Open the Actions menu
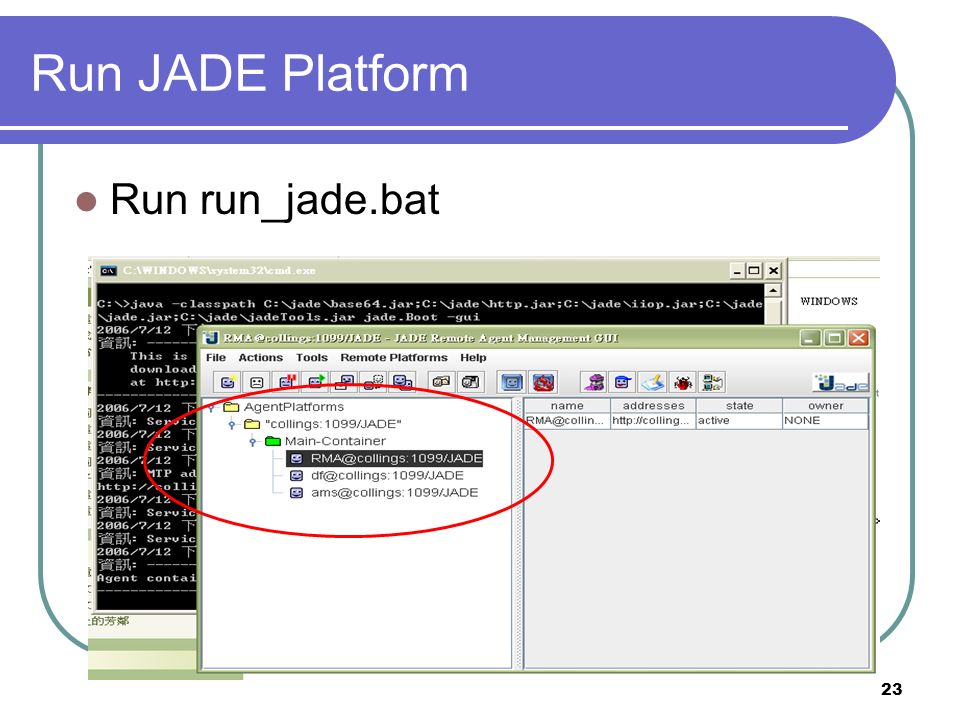 point(261,358)
